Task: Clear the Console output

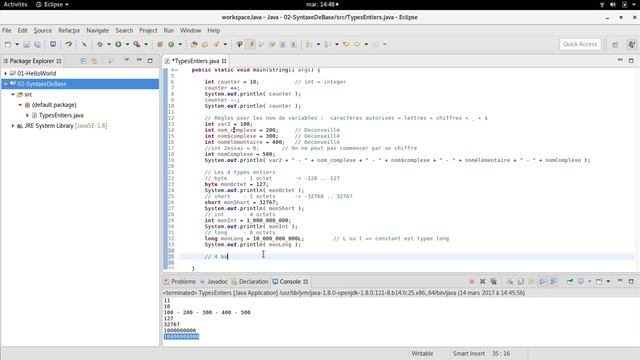Action: coord(510,281)
